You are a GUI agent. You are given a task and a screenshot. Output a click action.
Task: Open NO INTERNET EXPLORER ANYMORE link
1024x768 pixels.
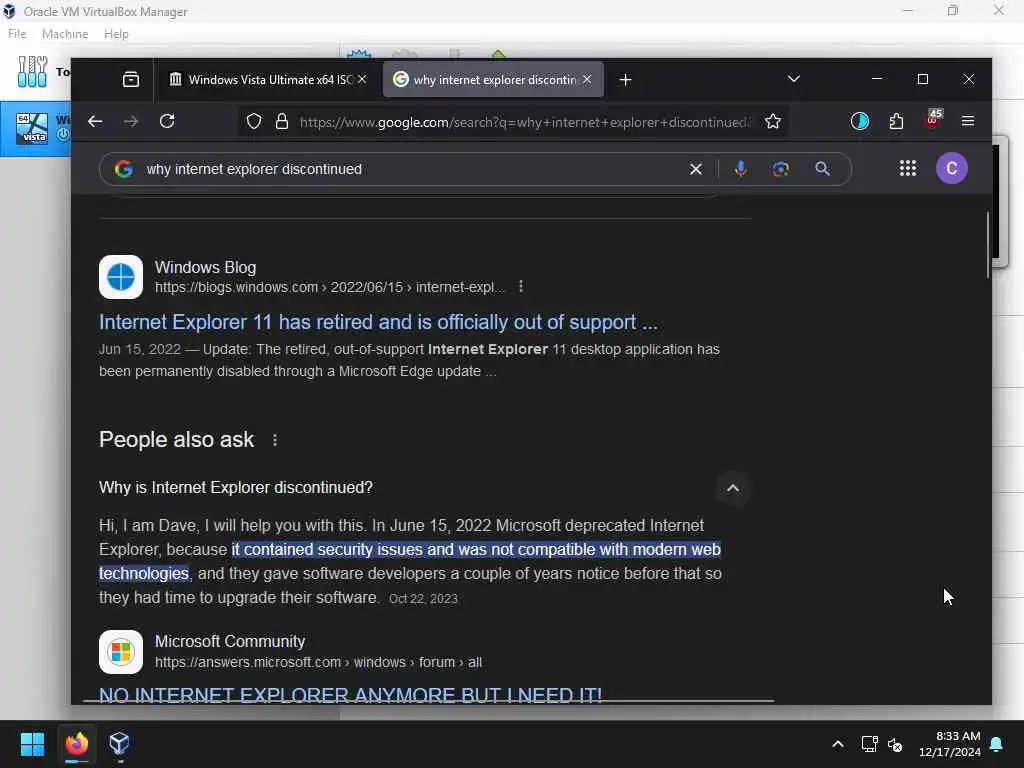pos(351,694)
